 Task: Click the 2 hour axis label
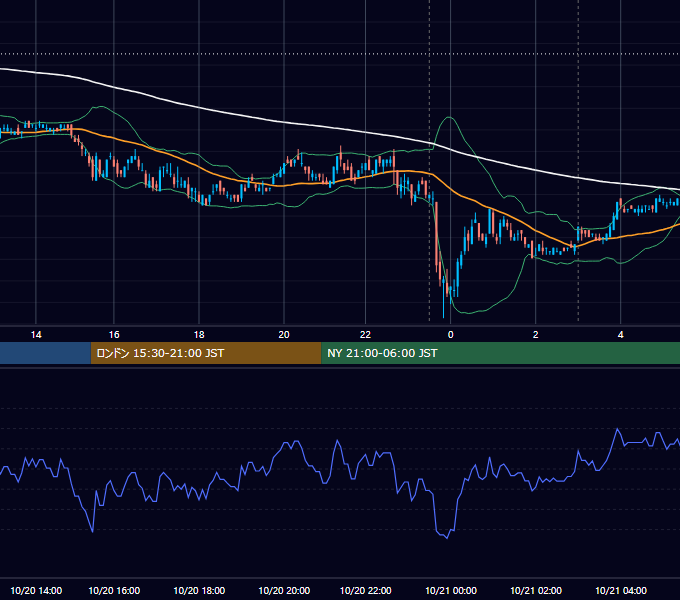tap(536, 334)
